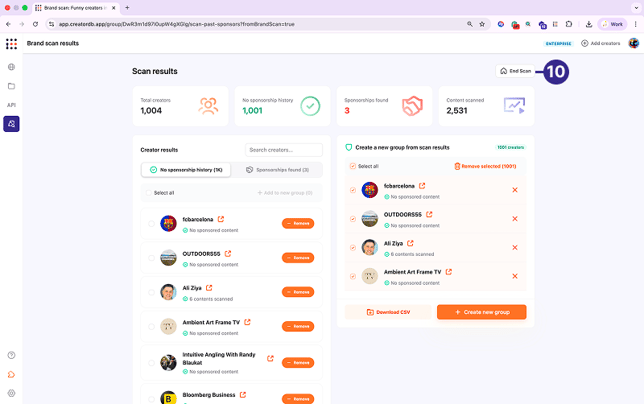This screenshot has height=404, width=644.
Task: Open the folder icon in left sidebar
Action: point(11,86)
